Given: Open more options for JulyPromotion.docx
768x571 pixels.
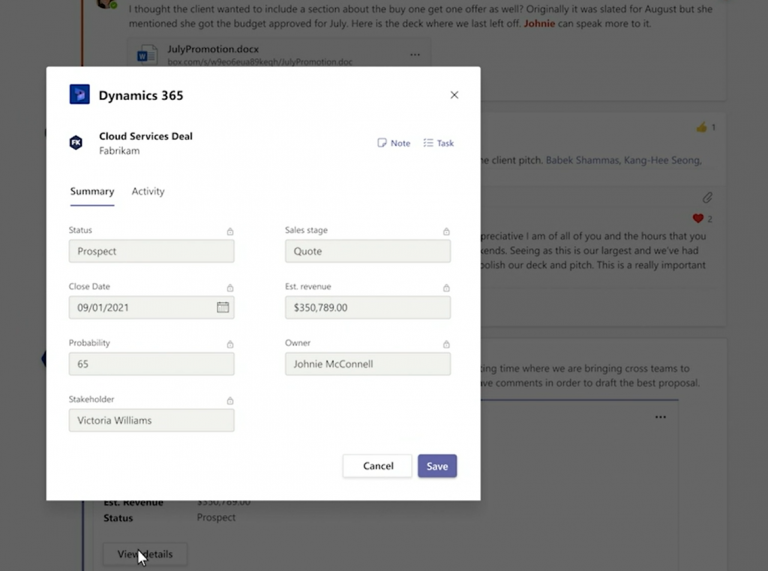Looking at the screenshot, I should [x=415, y=54].
